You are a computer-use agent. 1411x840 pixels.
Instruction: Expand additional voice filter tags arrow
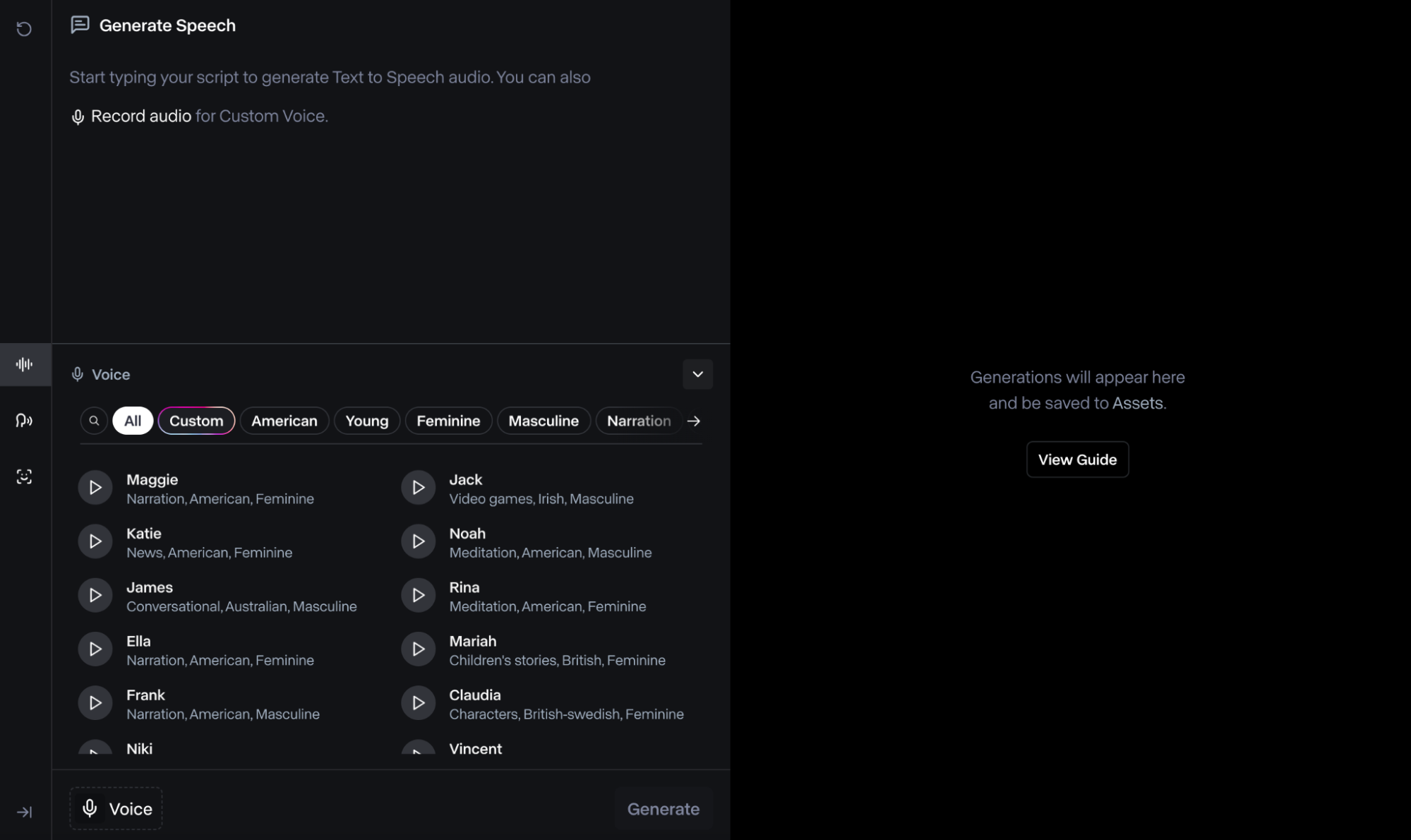694,420
